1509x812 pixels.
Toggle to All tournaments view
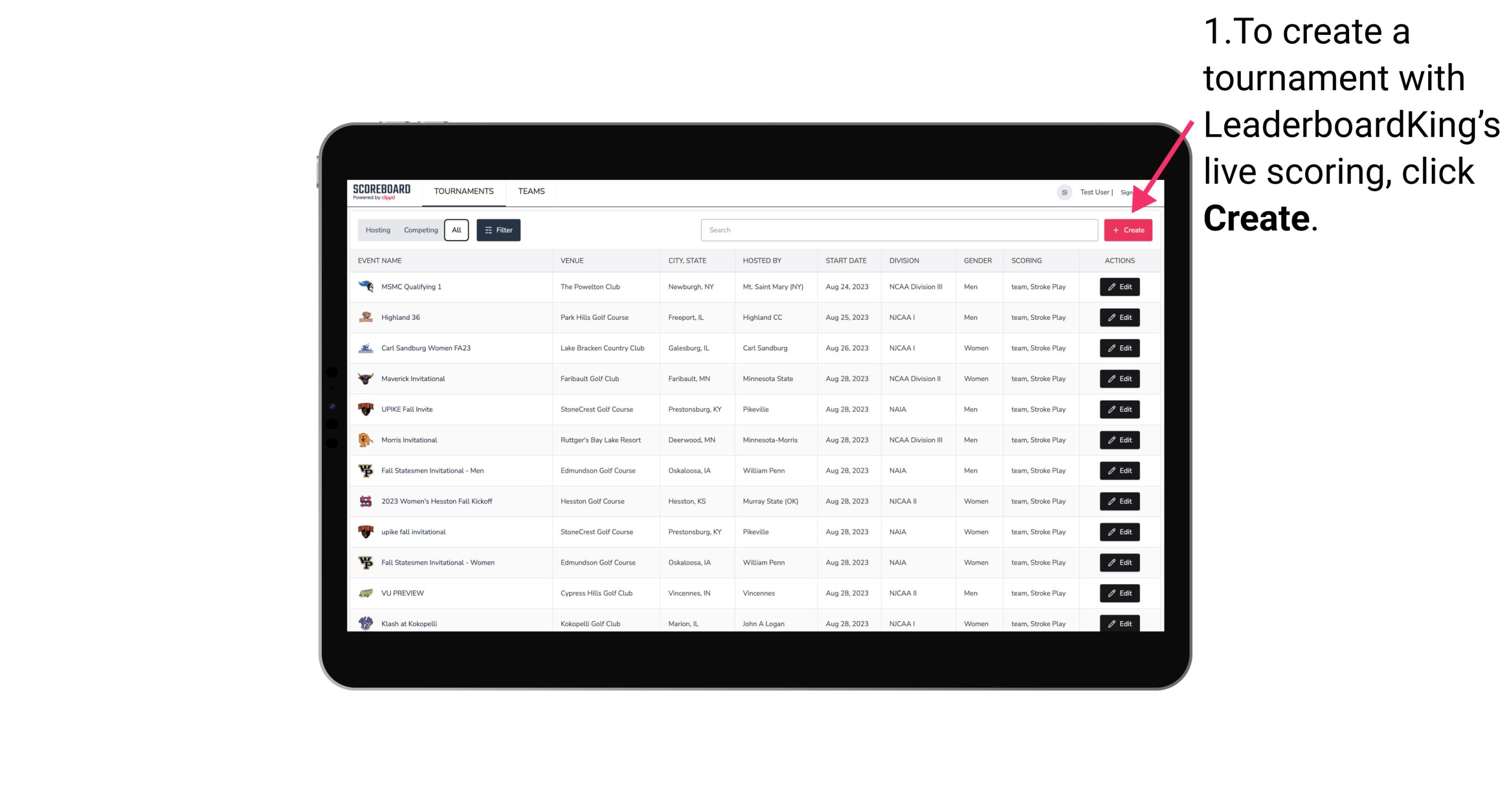(x=455, y=230)
